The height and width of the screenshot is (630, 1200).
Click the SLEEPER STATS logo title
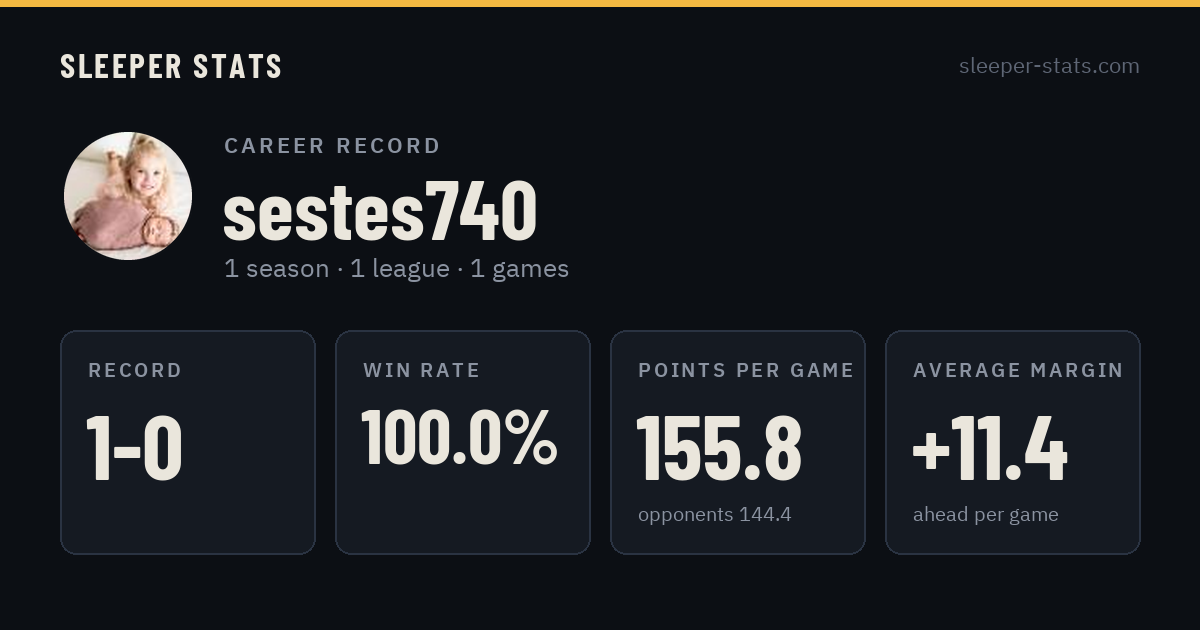click(x=171, y=66)
